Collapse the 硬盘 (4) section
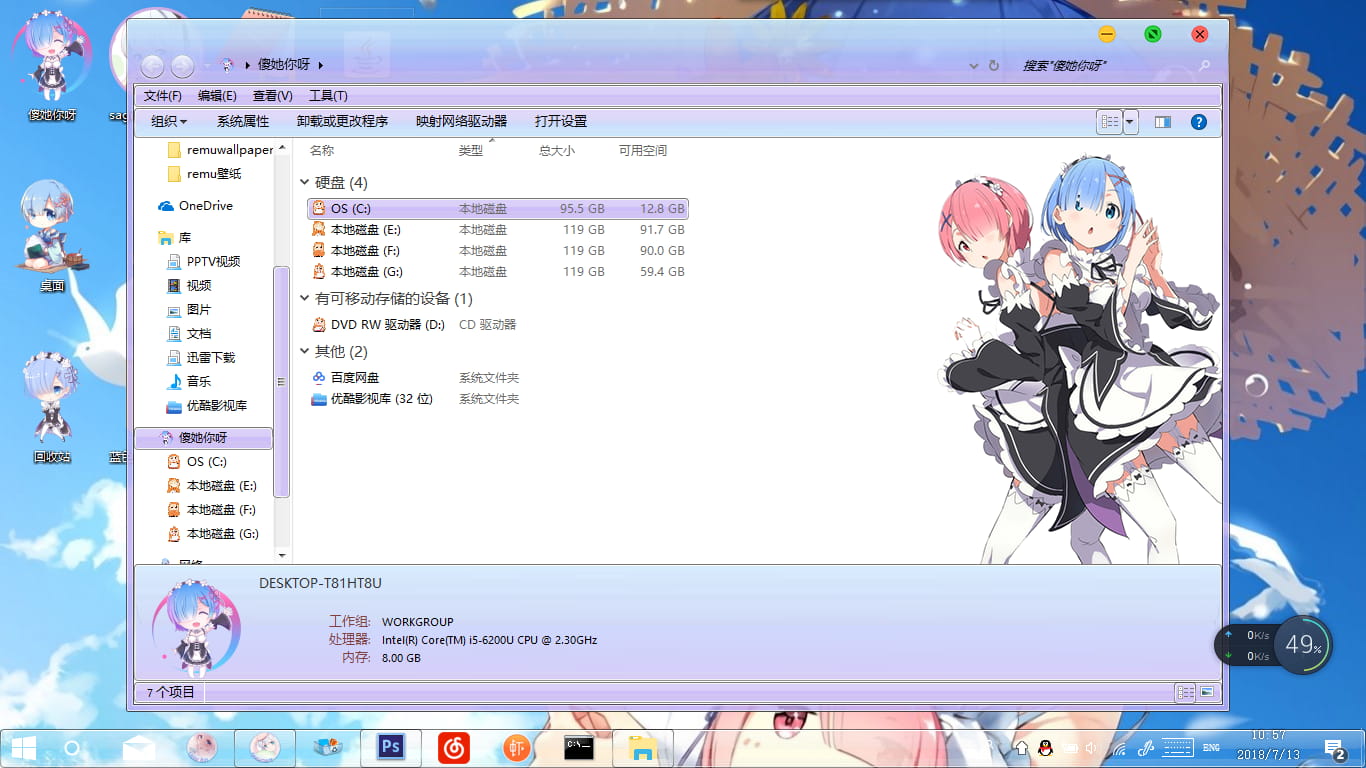This screenshot has width=1366, height=768. (305, 183)
